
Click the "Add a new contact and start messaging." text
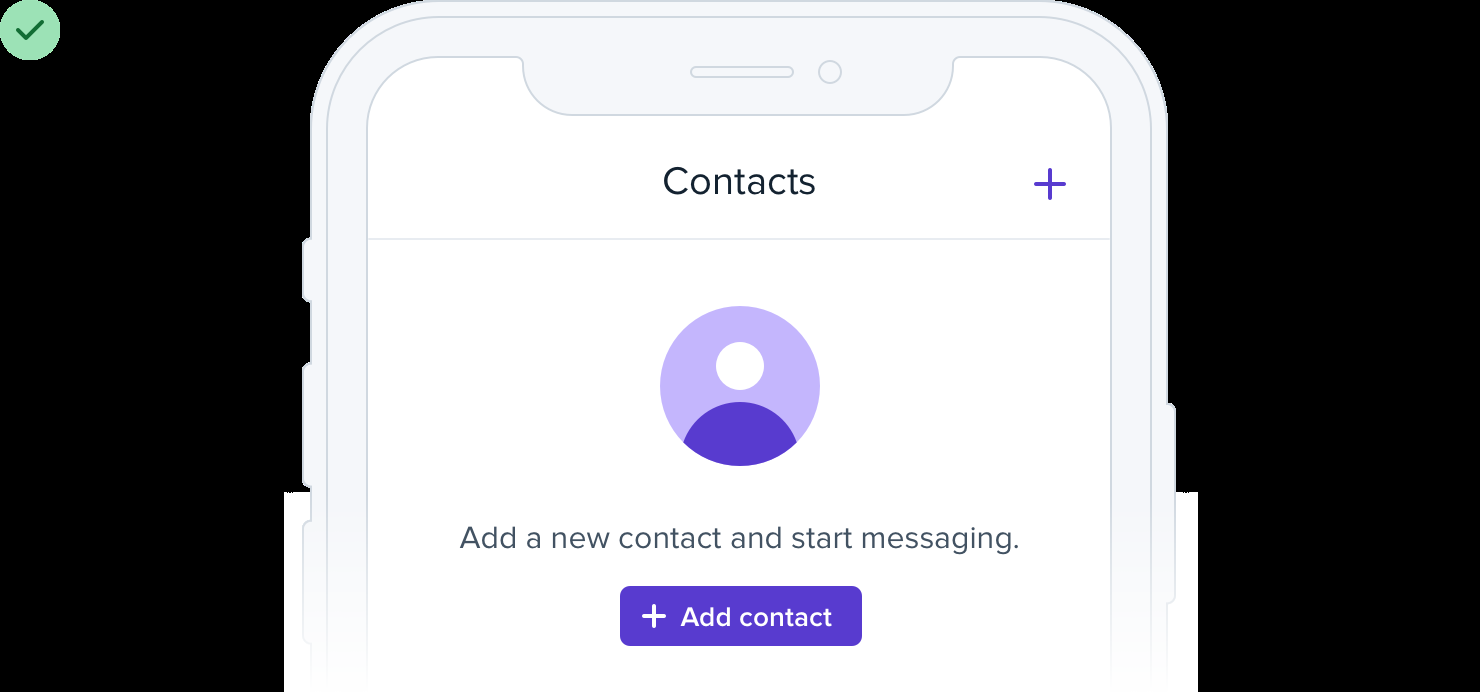[x=739, y=538]
